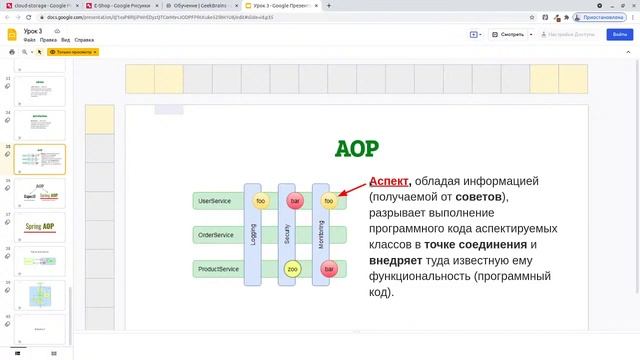Viewport: 640px width, 360px height.
Task: Click the red bar circle on UserService row
Action: [295, 201]
